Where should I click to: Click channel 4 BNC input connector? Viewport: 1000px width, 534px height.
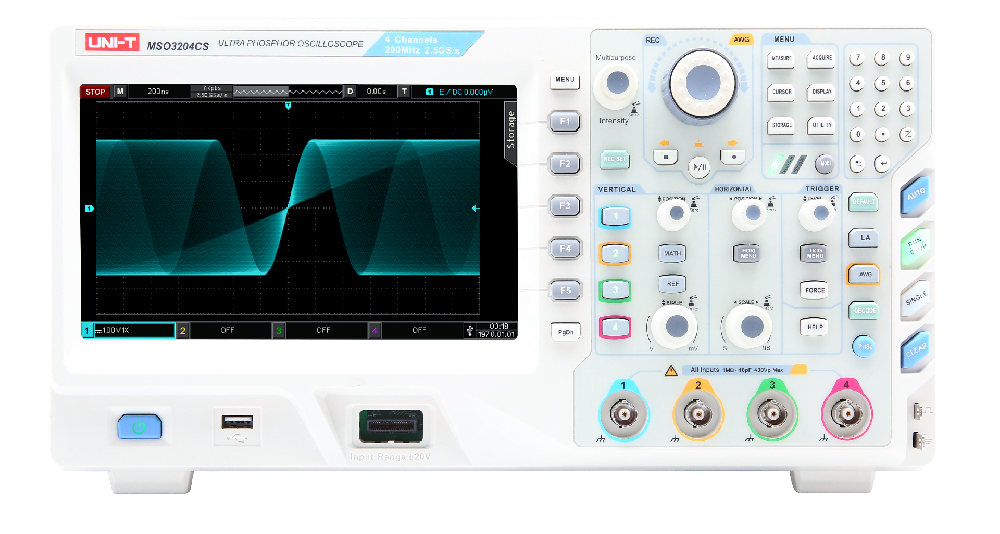pyautogui.click(x=846, y=415)
